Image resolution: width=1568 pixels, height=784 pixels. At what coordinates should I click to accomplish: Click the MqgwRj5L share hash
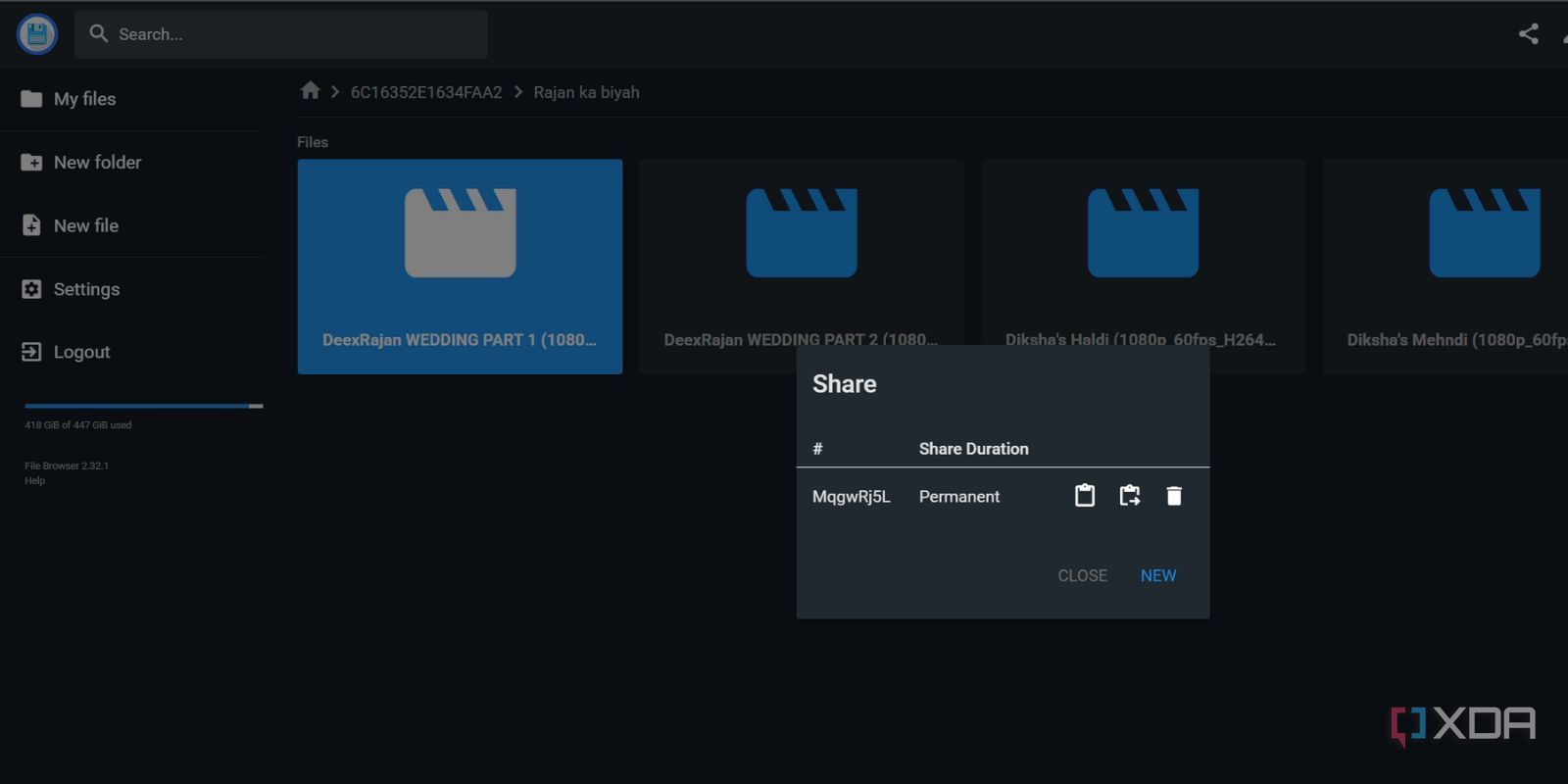(x=852, y=497)
